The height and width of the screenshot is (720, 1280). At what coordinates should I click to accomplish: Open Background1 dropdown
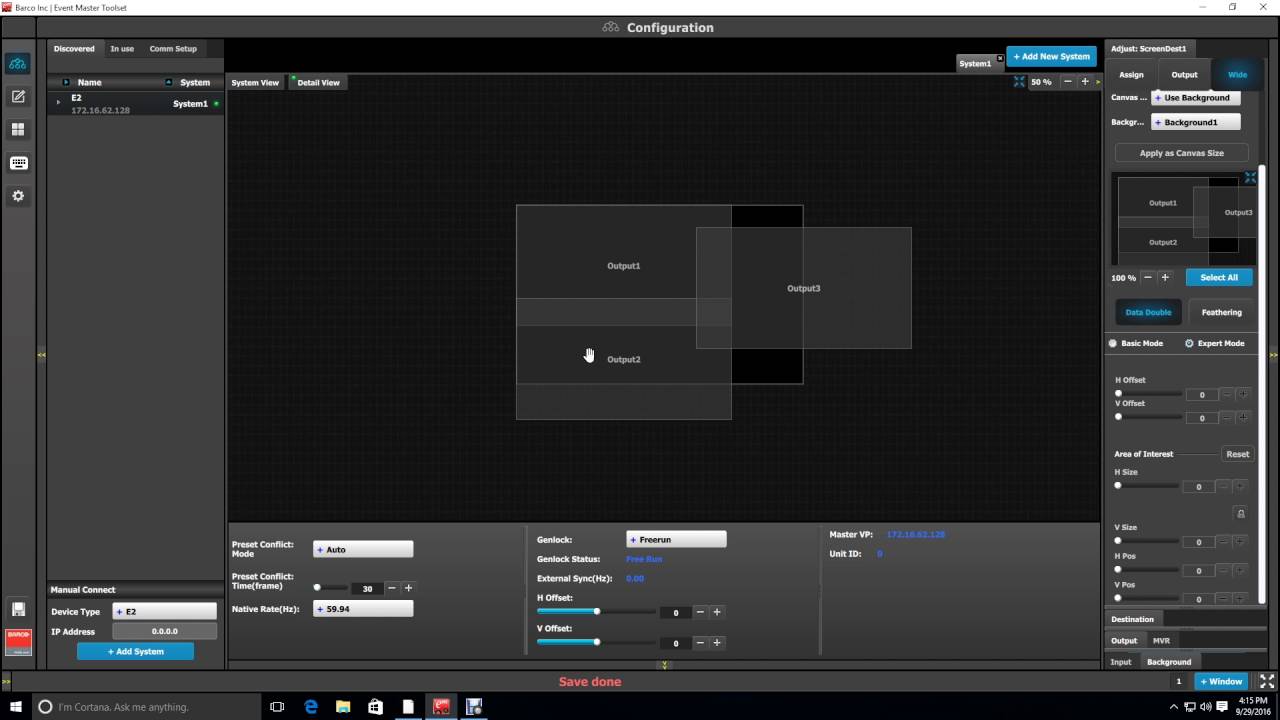1196,122
